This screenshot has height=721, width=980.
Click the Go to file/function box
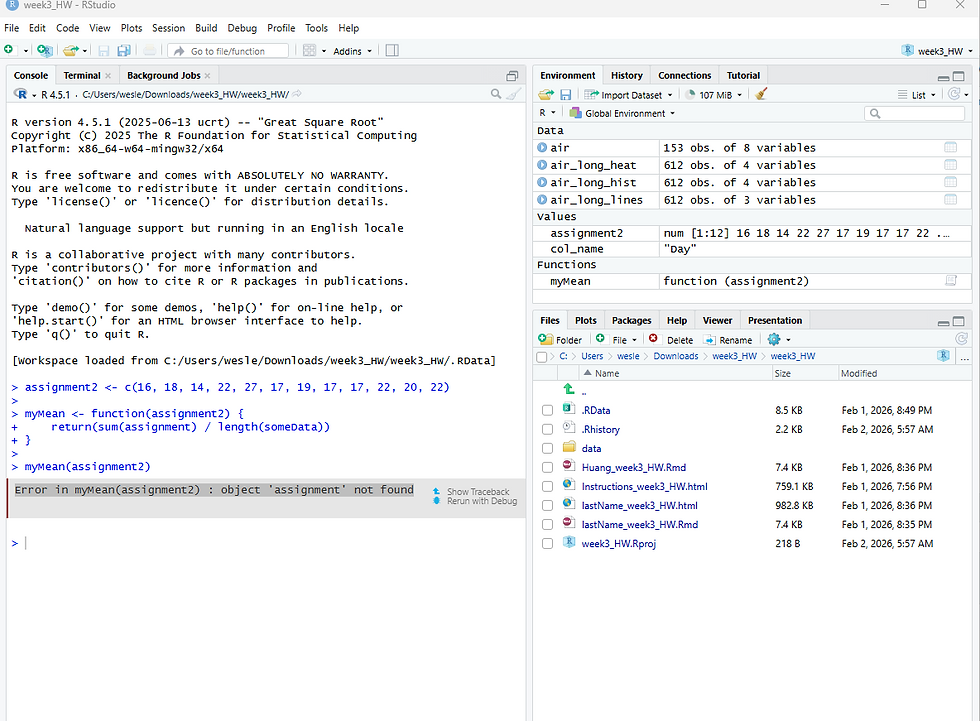coord(229,51)
